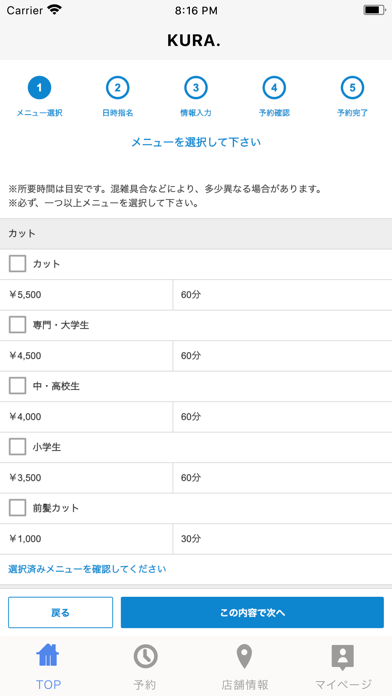Click the この内容で次へ button
The image size is (392, 696).
[252, 613]
